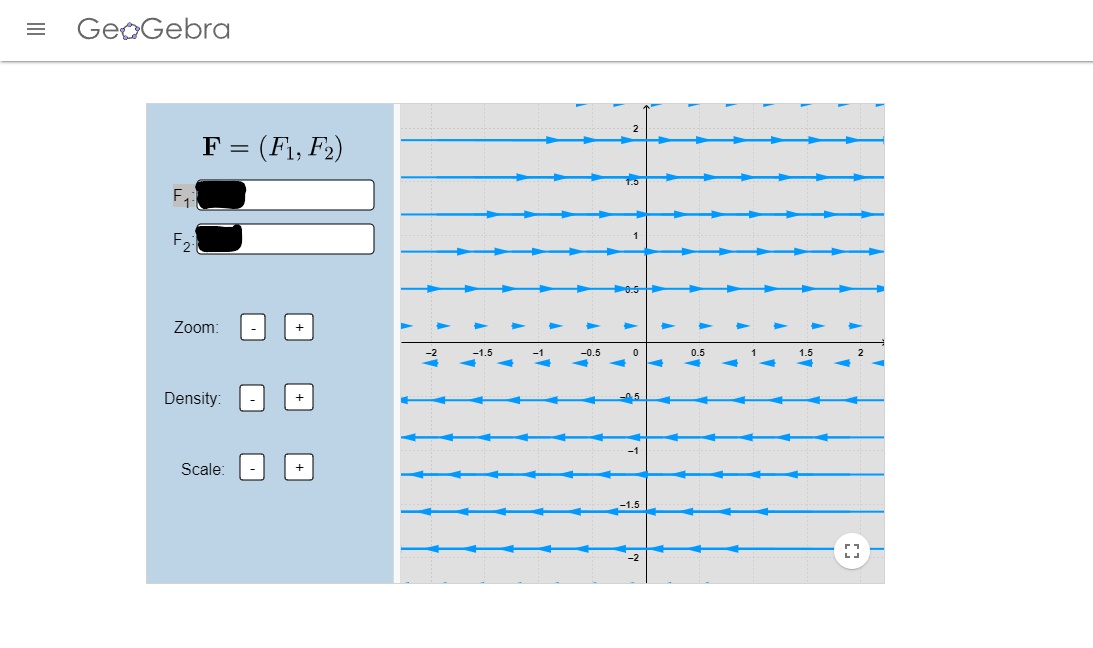Click the F1 label beside the first input
The image size is (1093, 648).
click(182, 196)
